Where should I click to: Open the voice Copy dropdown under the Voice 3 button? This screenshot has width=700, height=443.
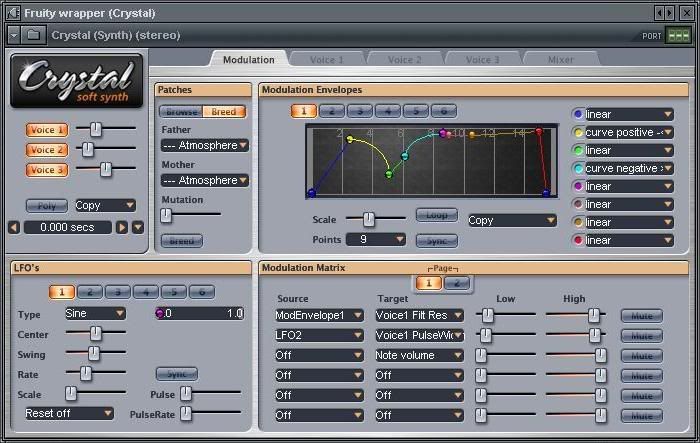[105, 205]
